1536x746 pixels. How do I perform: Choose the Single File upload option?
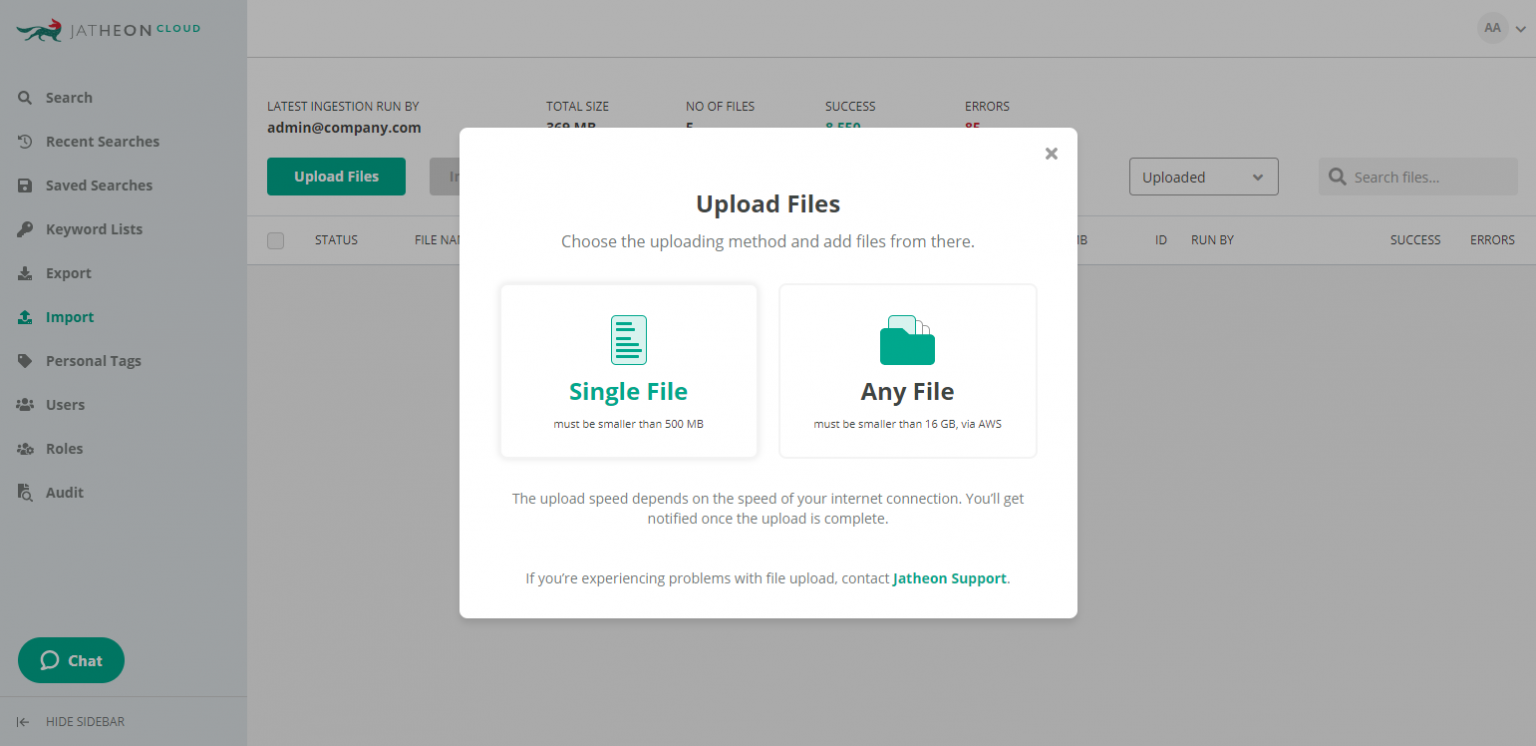point(628,370)
